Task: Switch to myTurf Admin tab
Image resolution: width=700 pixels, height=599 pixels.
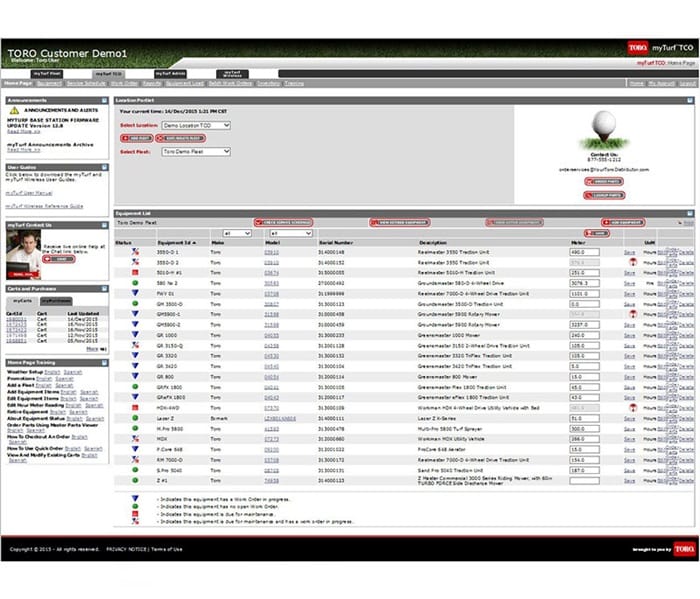Action: (171, 74)
